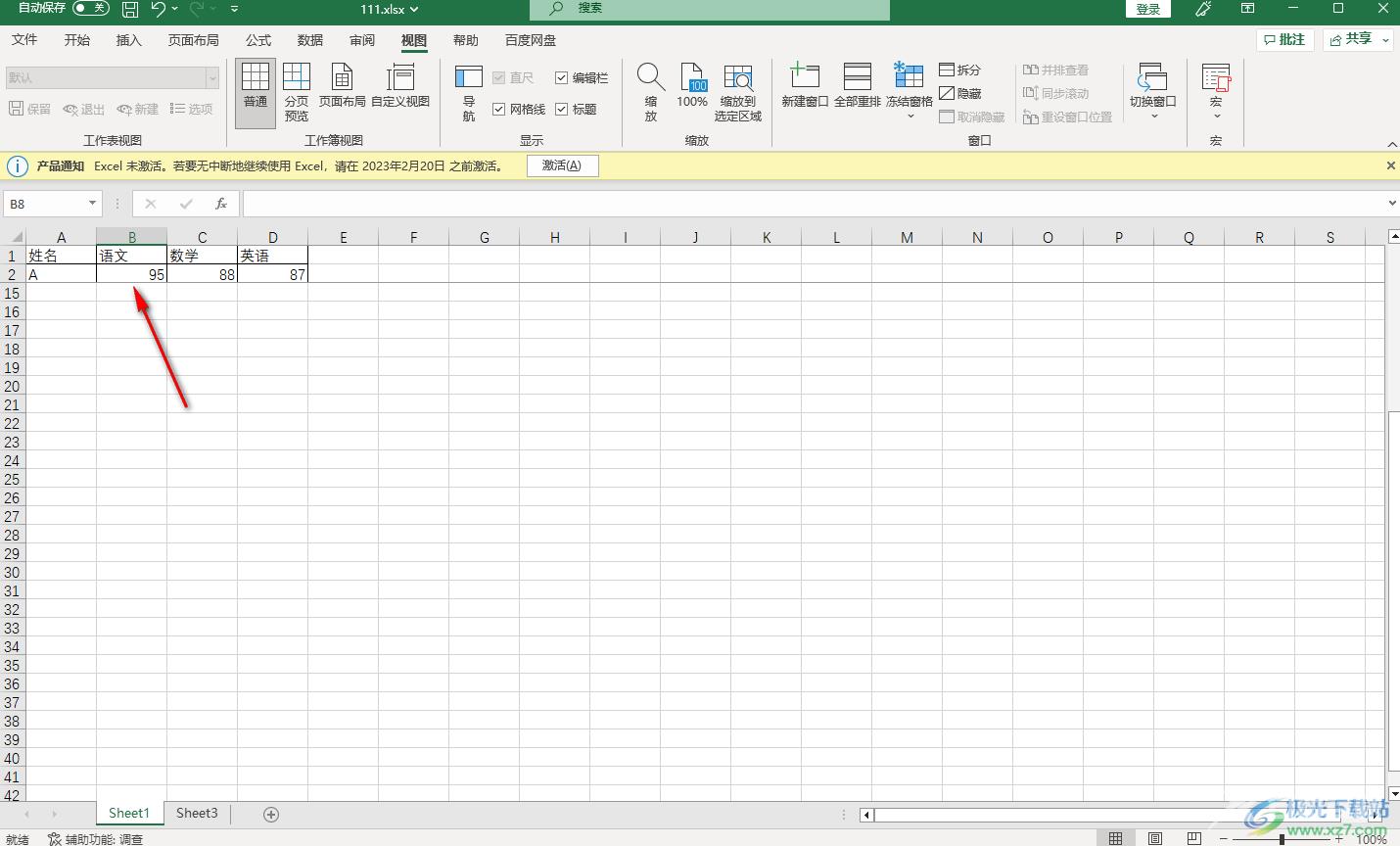The image size is (1400, 846).
Task: Adjust the zoom slider handle
Action: (x=1282, y=839)
